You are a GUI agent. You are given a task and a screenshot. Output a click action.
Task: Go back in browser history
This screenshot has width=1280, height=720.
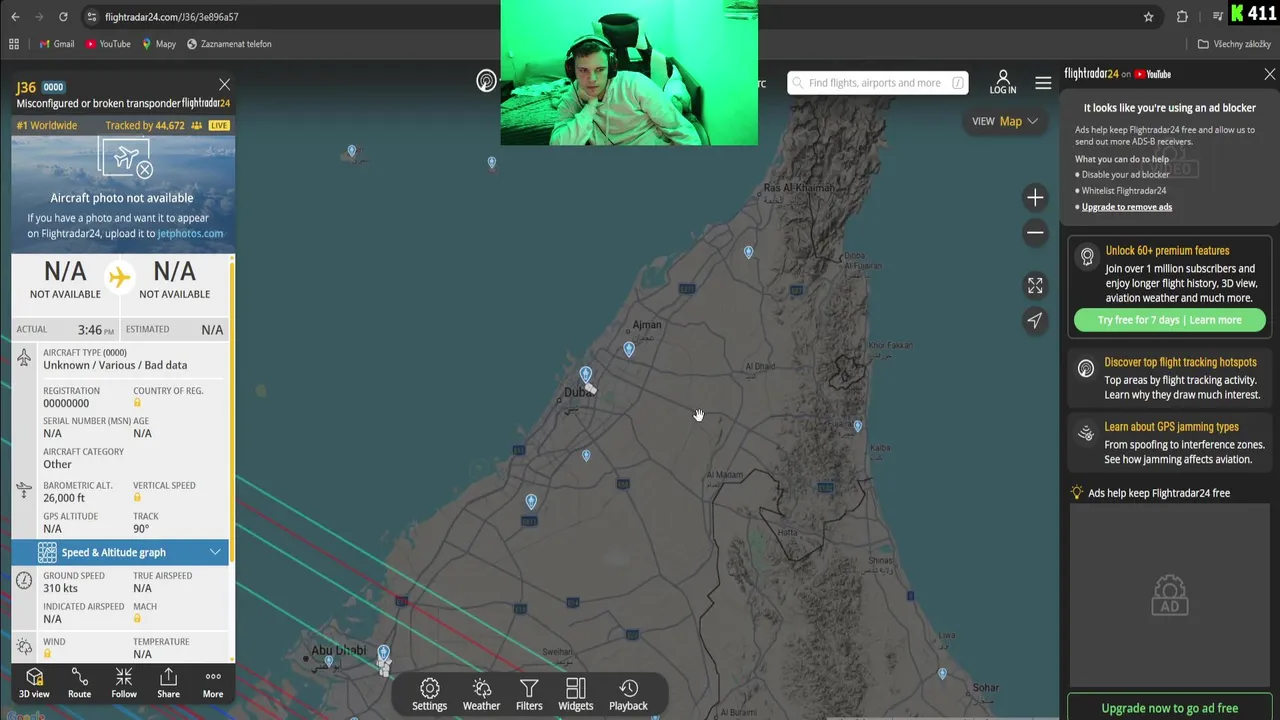[x=14, y=17]
